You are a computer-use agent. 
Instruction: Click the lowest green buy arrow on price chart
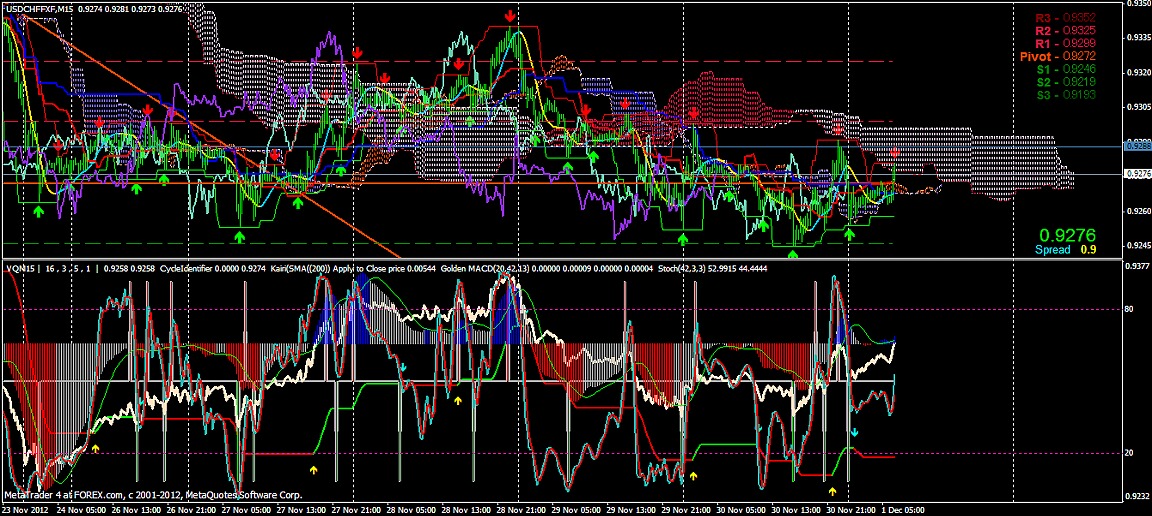click(x=793, y=254)
